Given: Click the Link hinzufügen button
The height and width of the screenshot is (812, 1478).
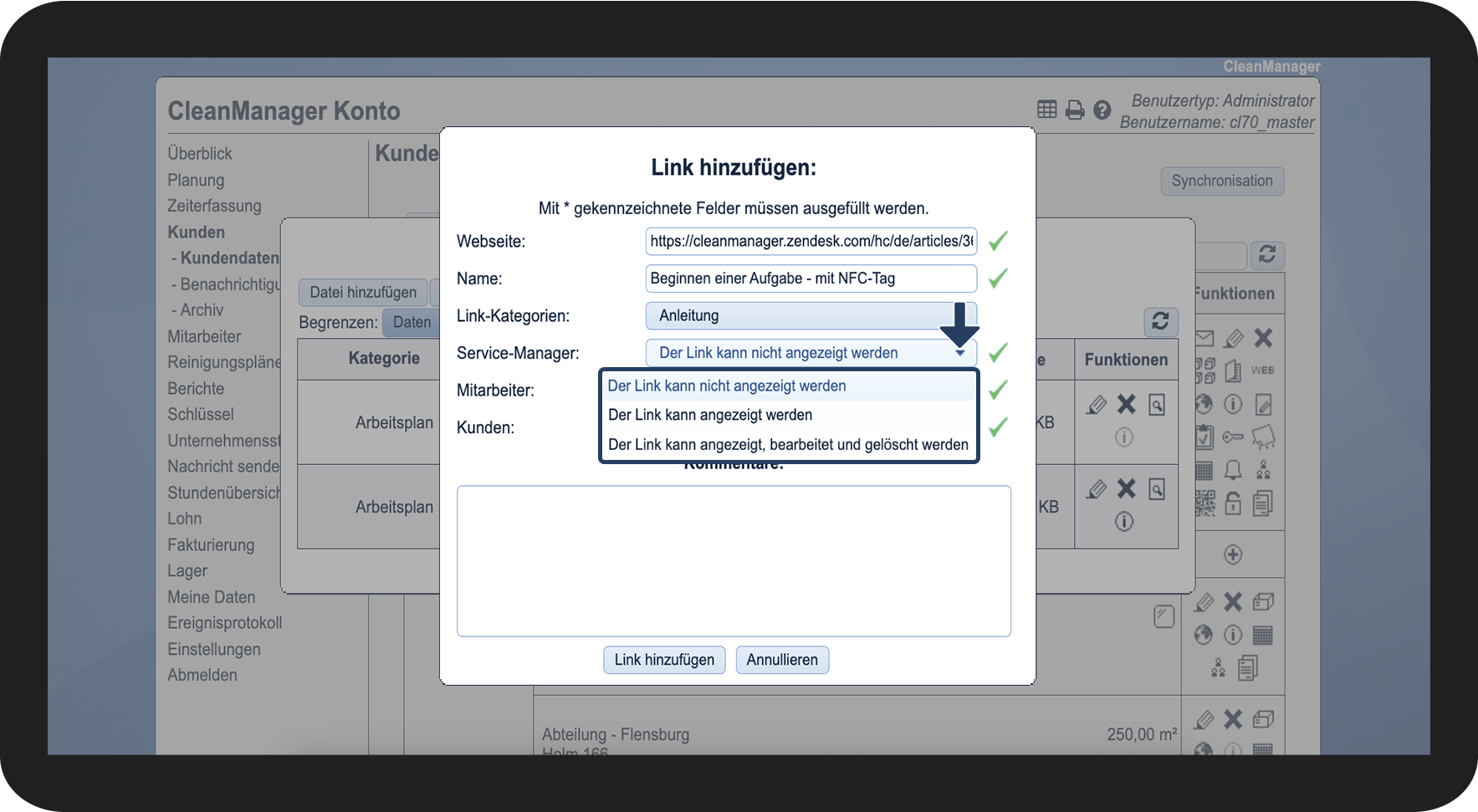Looking at the screenshot, I should tap(664, 660).
